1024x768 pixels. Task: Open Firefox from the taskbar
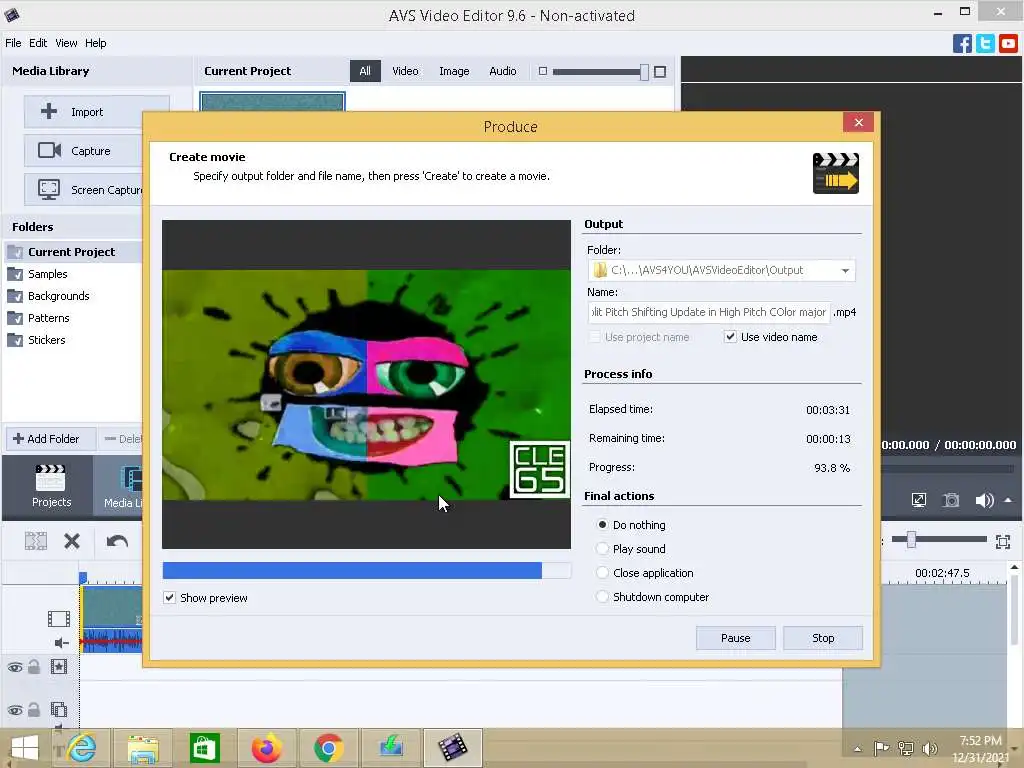point(266,748)
